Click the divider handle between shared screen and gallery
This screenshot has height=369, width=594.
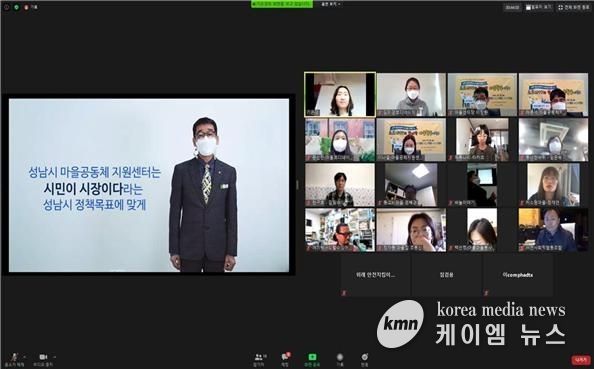(x=297, y=185)
